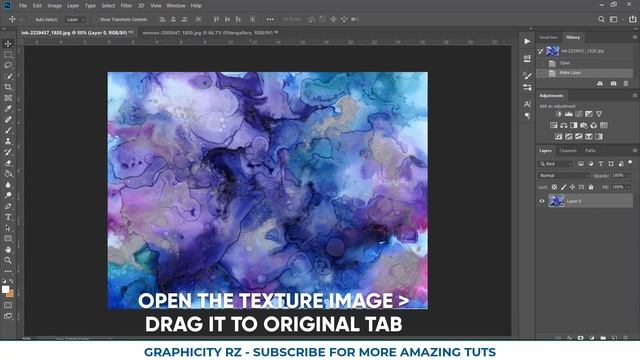This screenshot has height=360, width=640.
Task: Open the Layers panel options menu
Action: pos(635,151)
